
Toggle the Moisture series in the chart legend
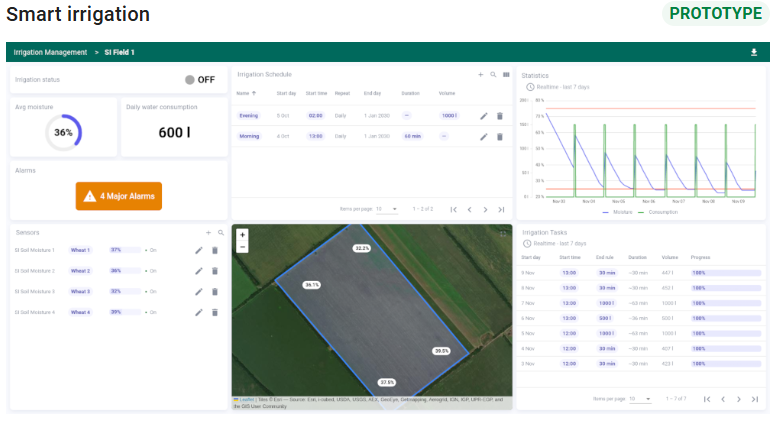[618, 212]
